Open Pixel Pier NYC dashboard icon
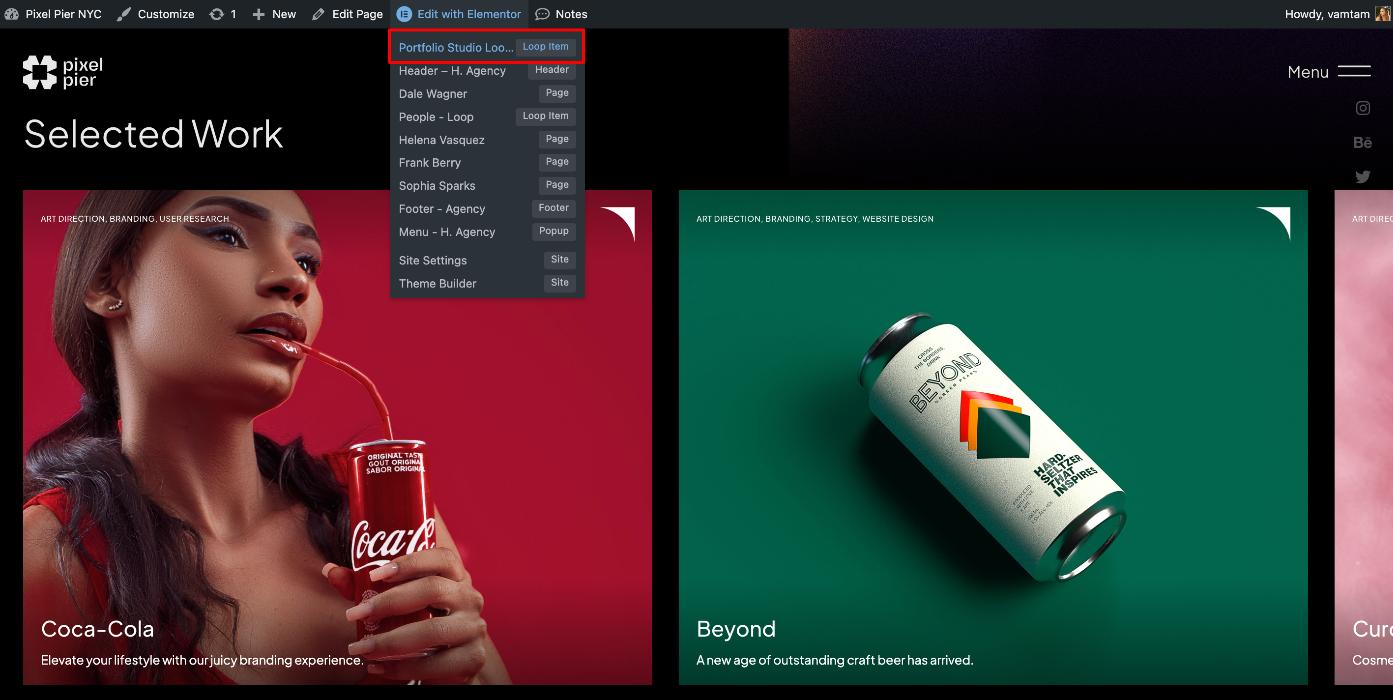Viewport: 1393px width, 700px height. 12,14
